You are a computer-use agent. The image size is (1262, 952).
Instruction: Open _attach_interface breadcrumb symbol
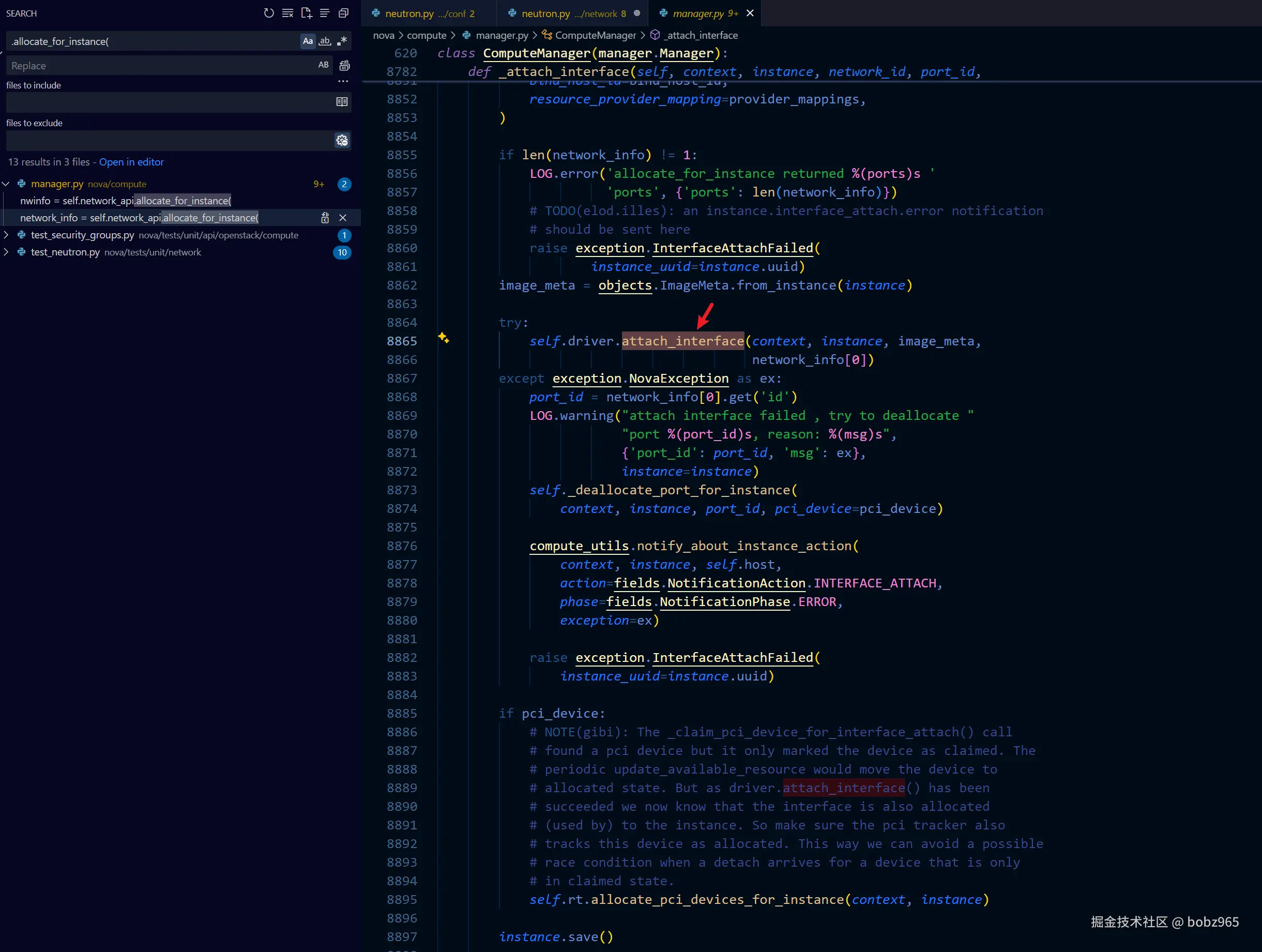(x=701, y=35)
